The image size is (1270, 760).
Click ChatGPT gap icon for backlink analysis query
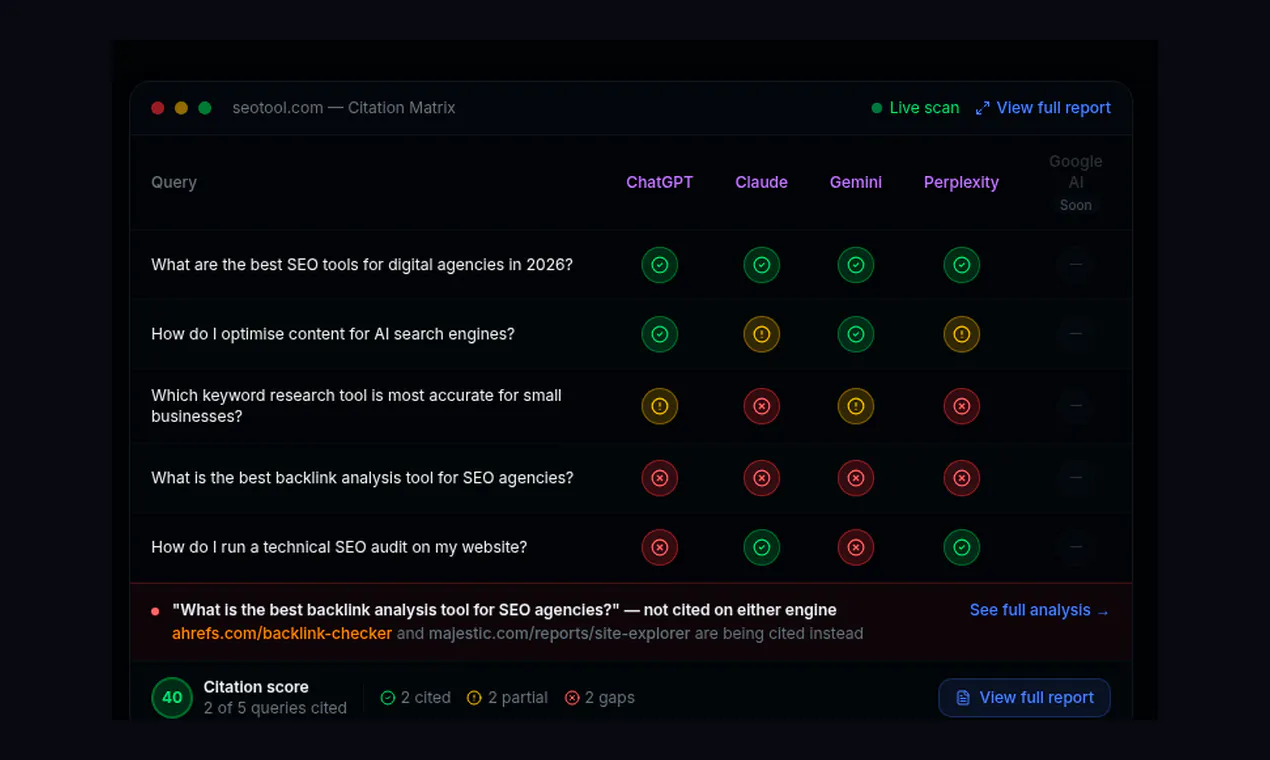coord(659,478)
